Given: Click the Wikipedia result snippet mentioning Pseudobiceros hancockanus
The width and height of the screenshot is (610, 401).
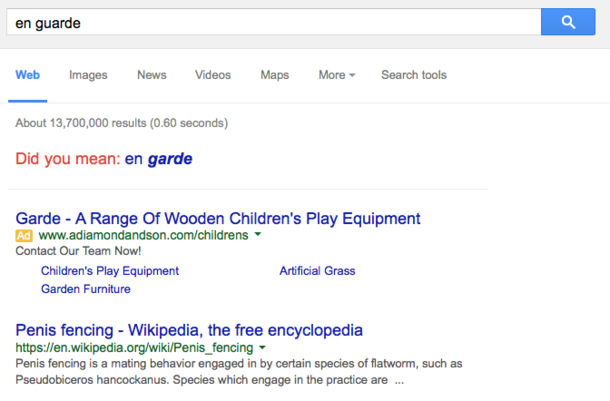Looking at the screenshot, I should click(x=239, y=371).
